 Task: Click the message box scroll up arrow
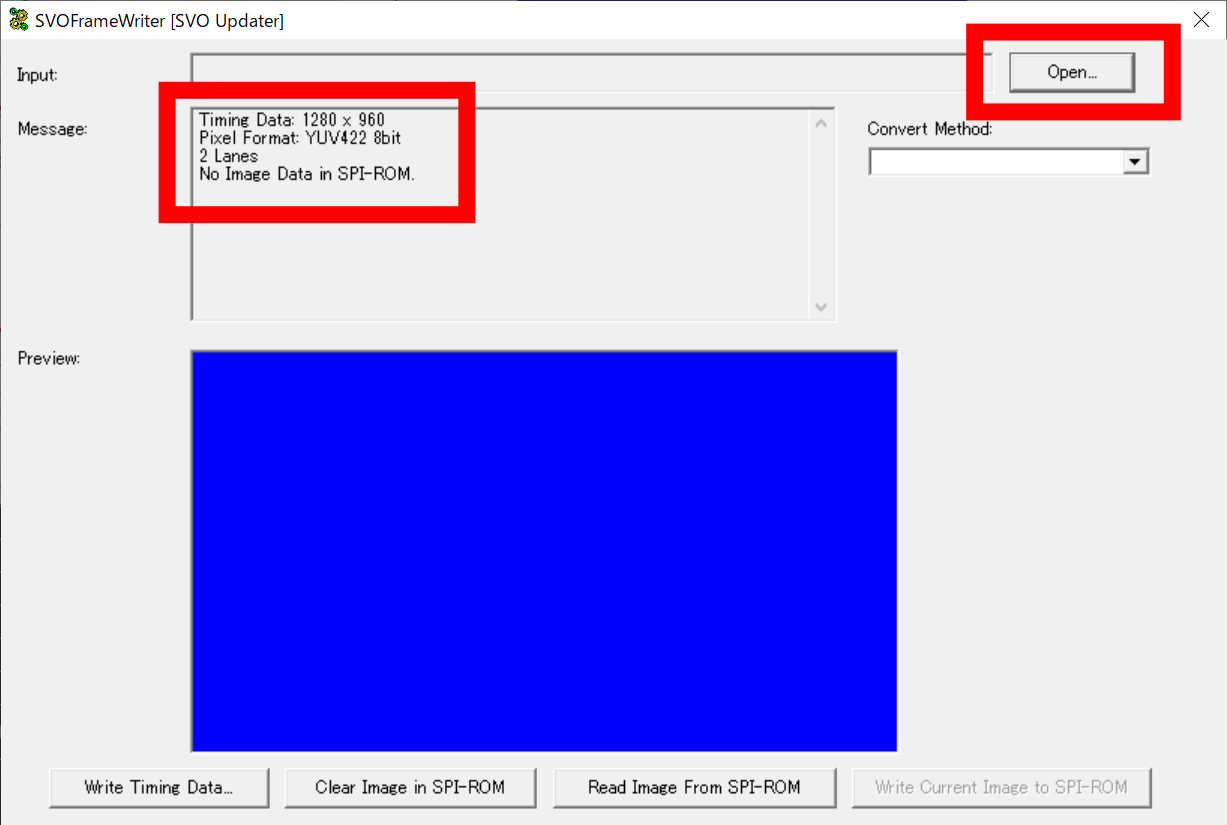[822, 124]
